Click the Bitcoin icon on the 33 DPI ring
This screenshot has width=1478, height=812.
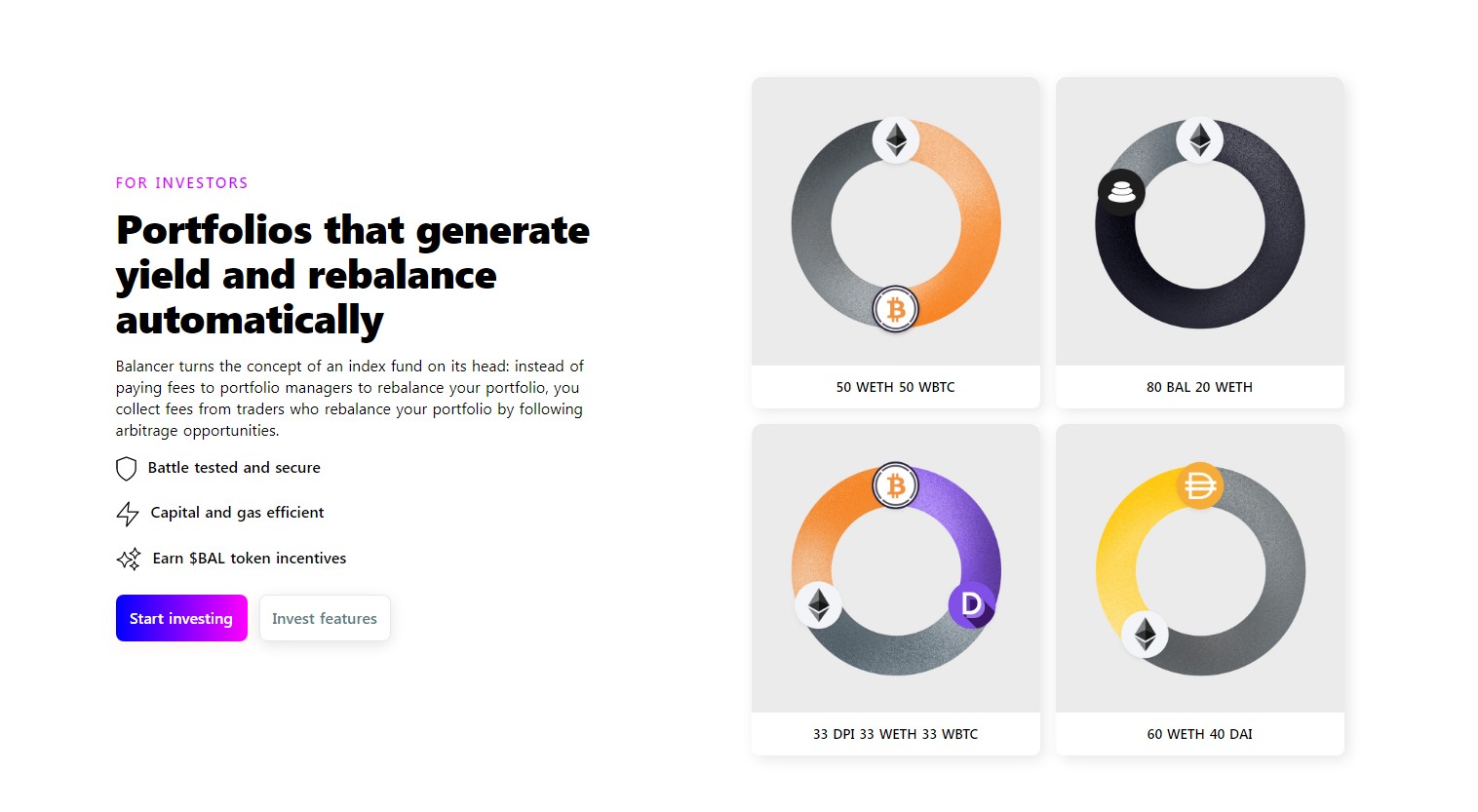click(x=895, y=485)
